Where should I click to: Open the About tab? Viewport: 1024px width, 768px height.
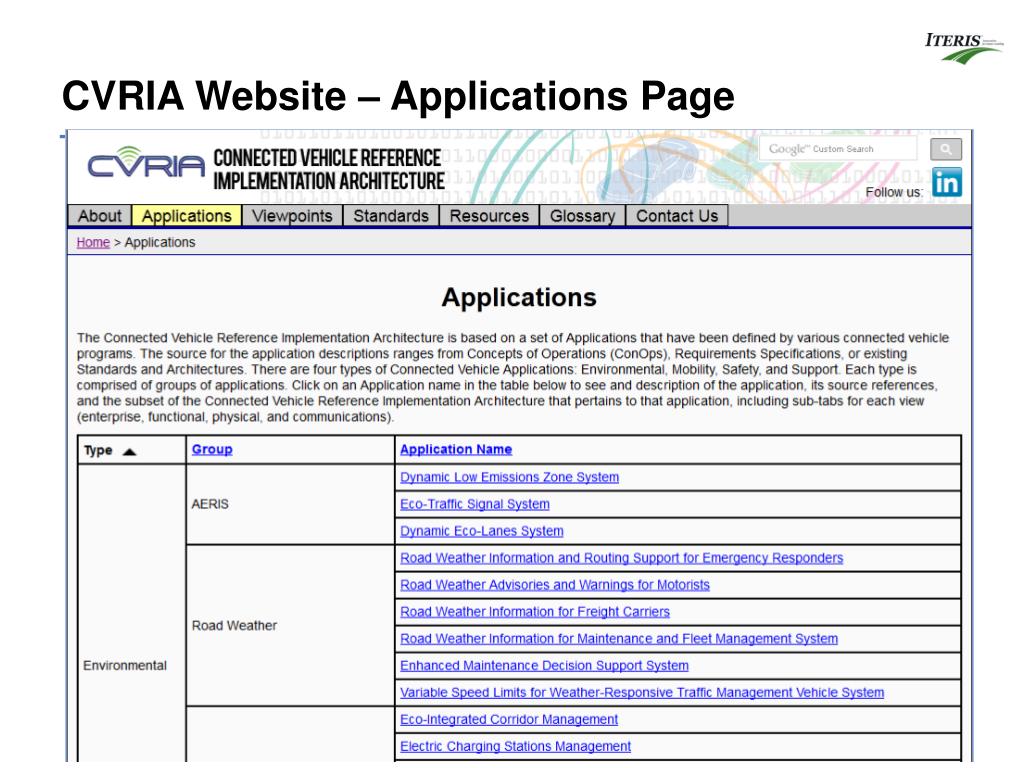[100, 216]
